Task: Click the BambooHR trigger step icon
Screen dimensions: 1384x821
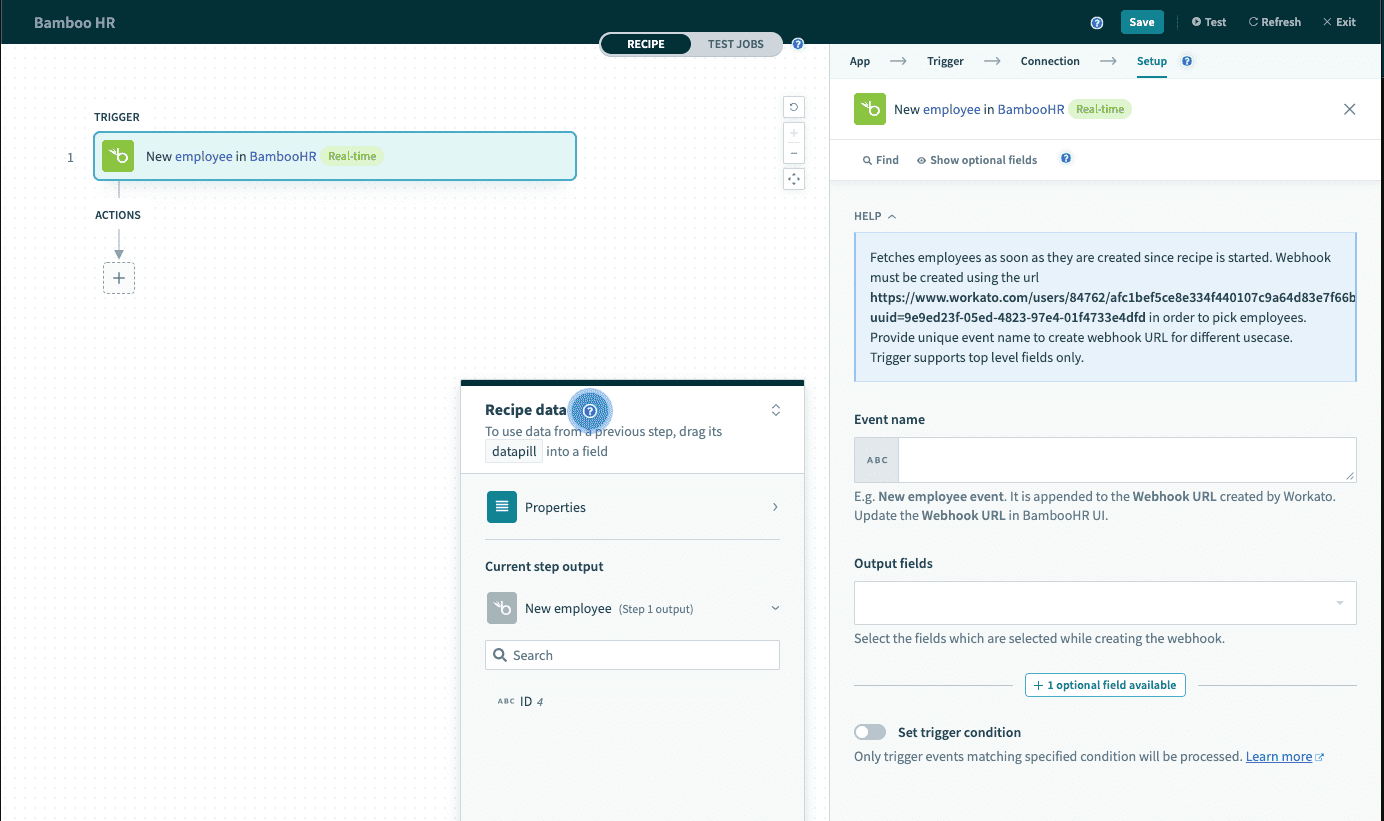Action: (118, 156)
